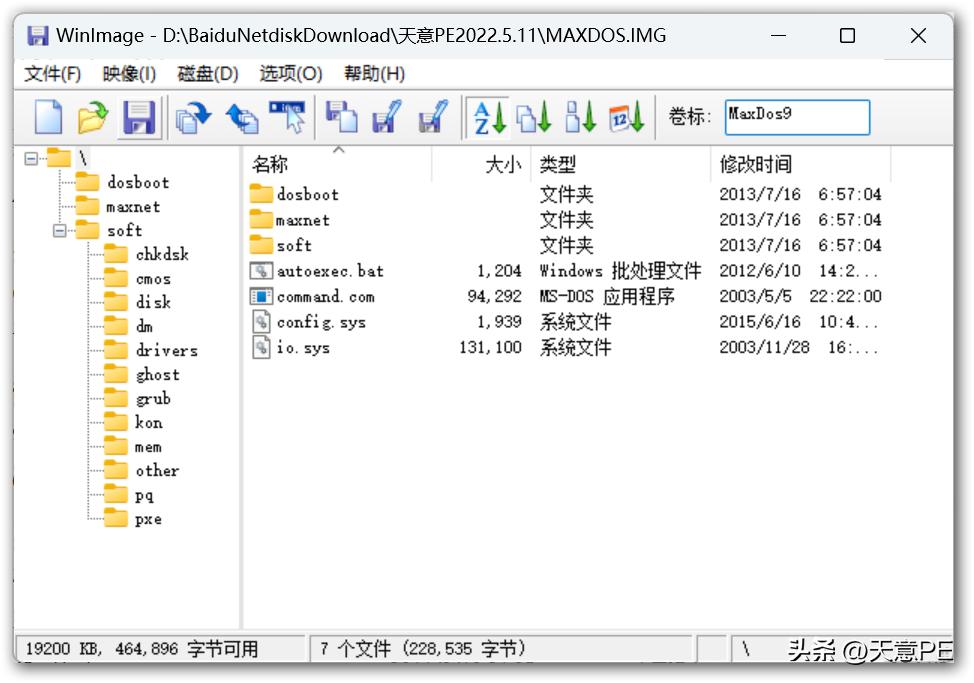
Task: Select the autoexec.bat file name
Action: tap(330, 271)
